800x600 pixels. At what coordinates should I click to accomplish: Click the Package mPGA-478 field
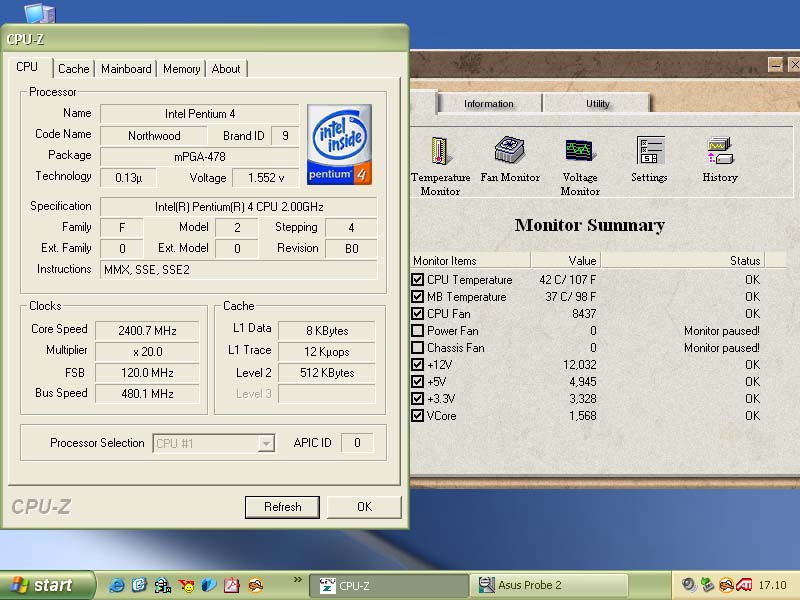(199, 157)
